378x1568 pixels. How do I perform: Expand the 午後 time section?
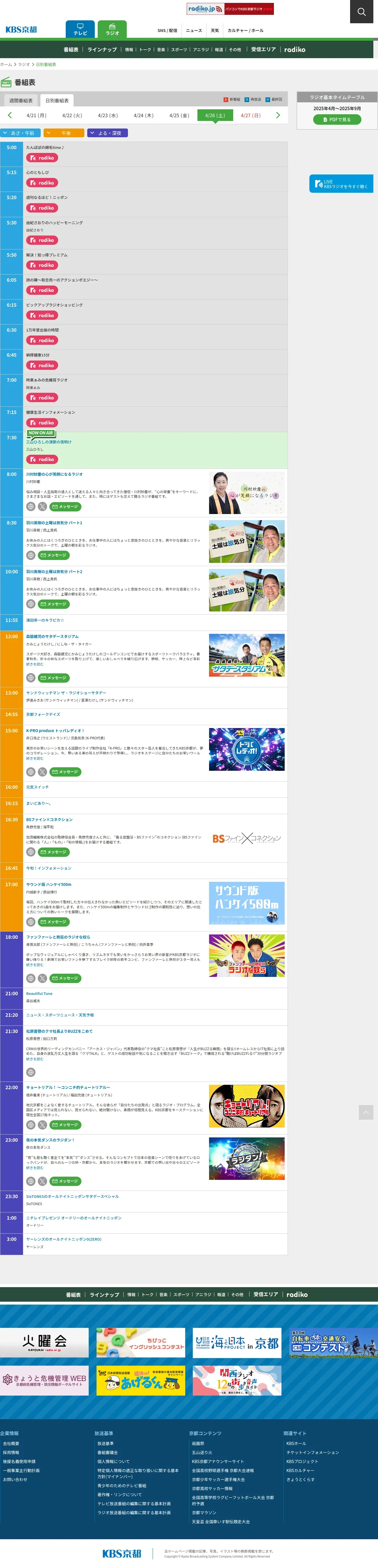[64, 133]
